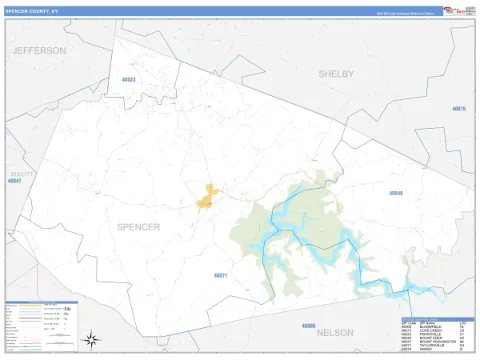Click the yellow line swatch in the legend
This screenshot has width=480, height=360.
(x=31, y=305)
